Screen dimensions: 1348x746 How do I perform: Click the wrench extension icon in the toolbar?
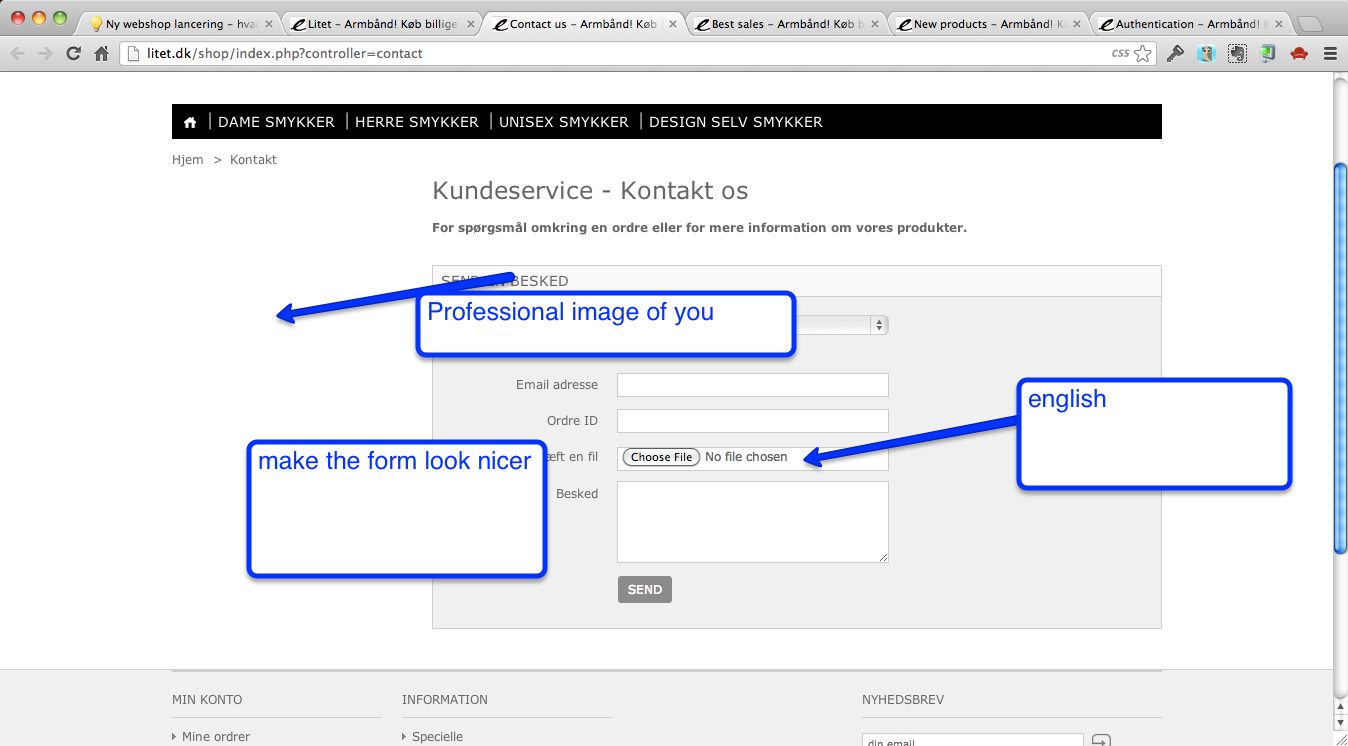[x=1175, y=54]
